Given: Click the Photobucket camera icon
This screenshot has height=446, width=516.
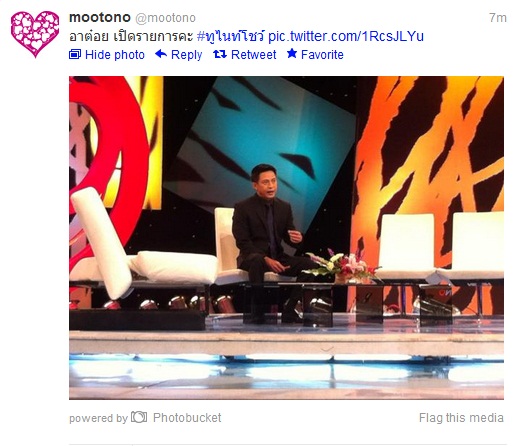Looking at the screenshot, I should pos(139,417).
